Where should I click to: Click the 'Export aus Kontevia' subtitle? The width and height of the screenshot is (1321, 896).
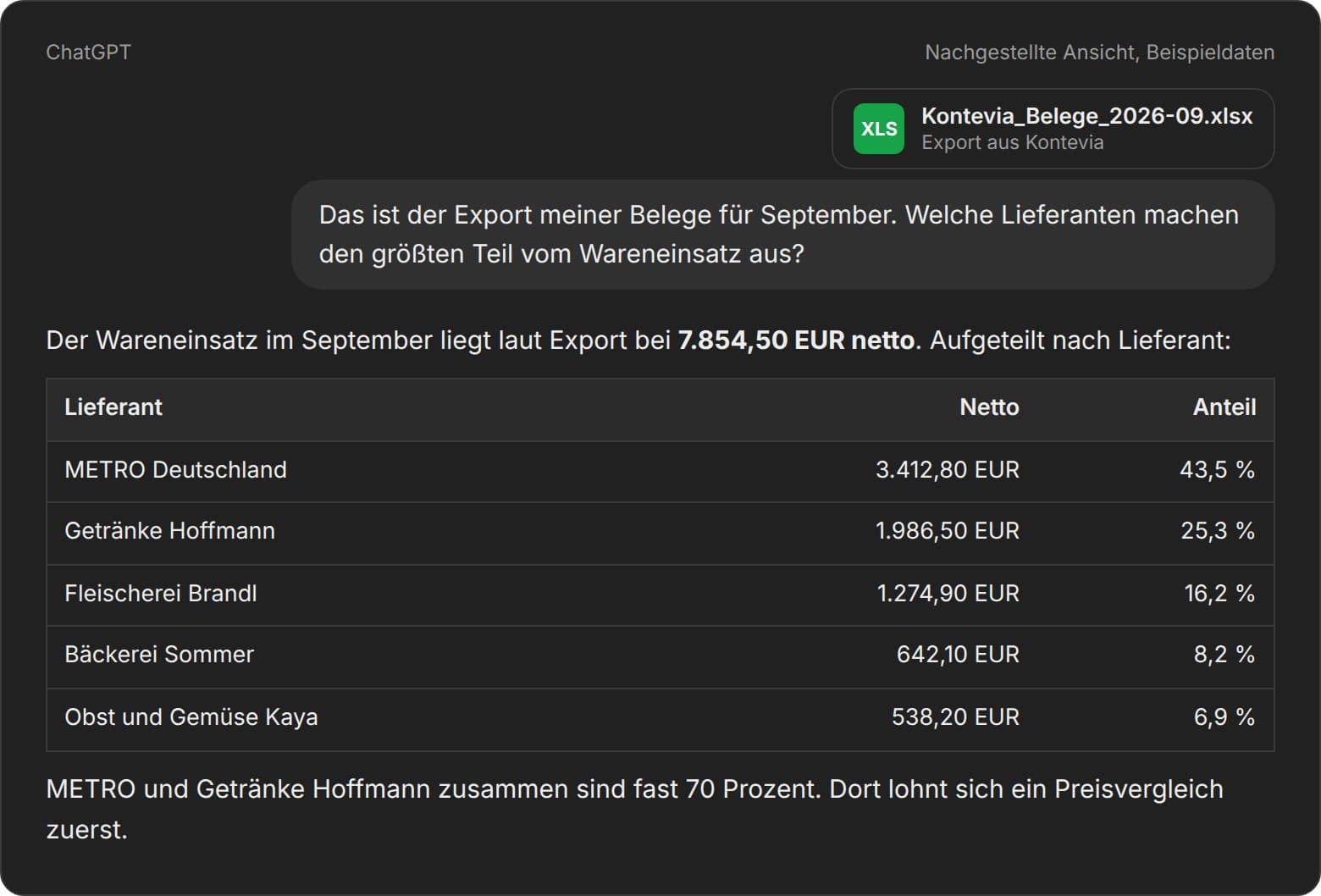click(x=1012, y=142)
